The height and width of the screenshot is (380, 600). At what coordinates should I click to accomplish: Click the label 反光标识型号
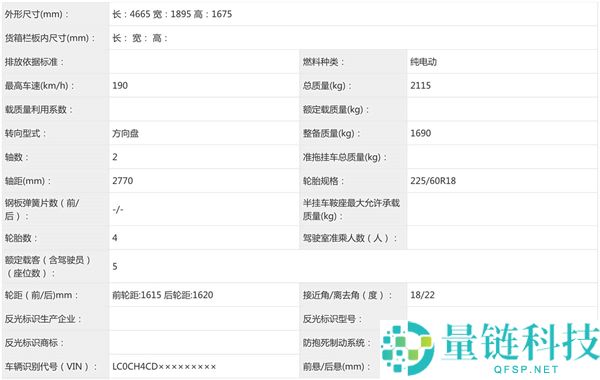332,319
